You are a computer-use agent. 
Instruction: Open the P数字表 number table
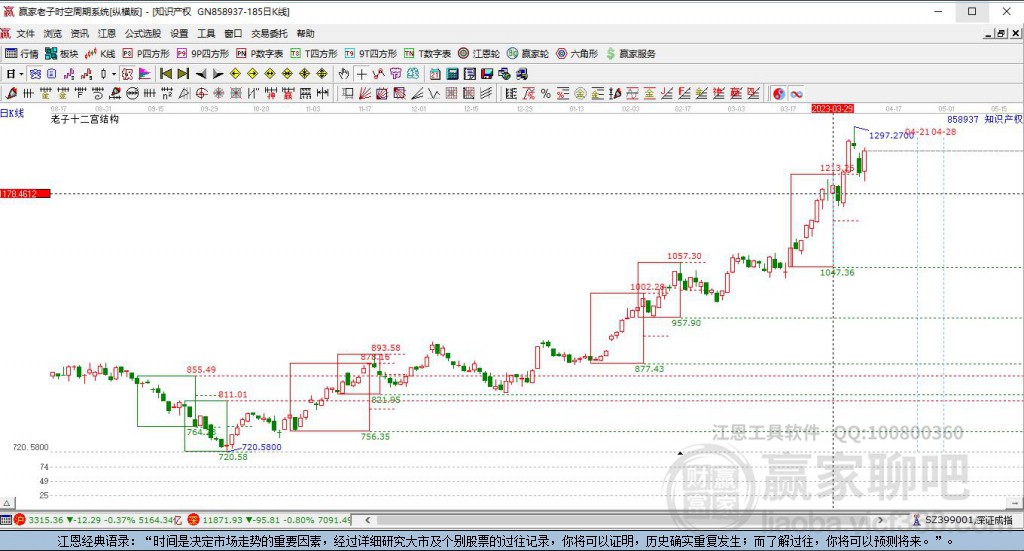click(259, 54)
